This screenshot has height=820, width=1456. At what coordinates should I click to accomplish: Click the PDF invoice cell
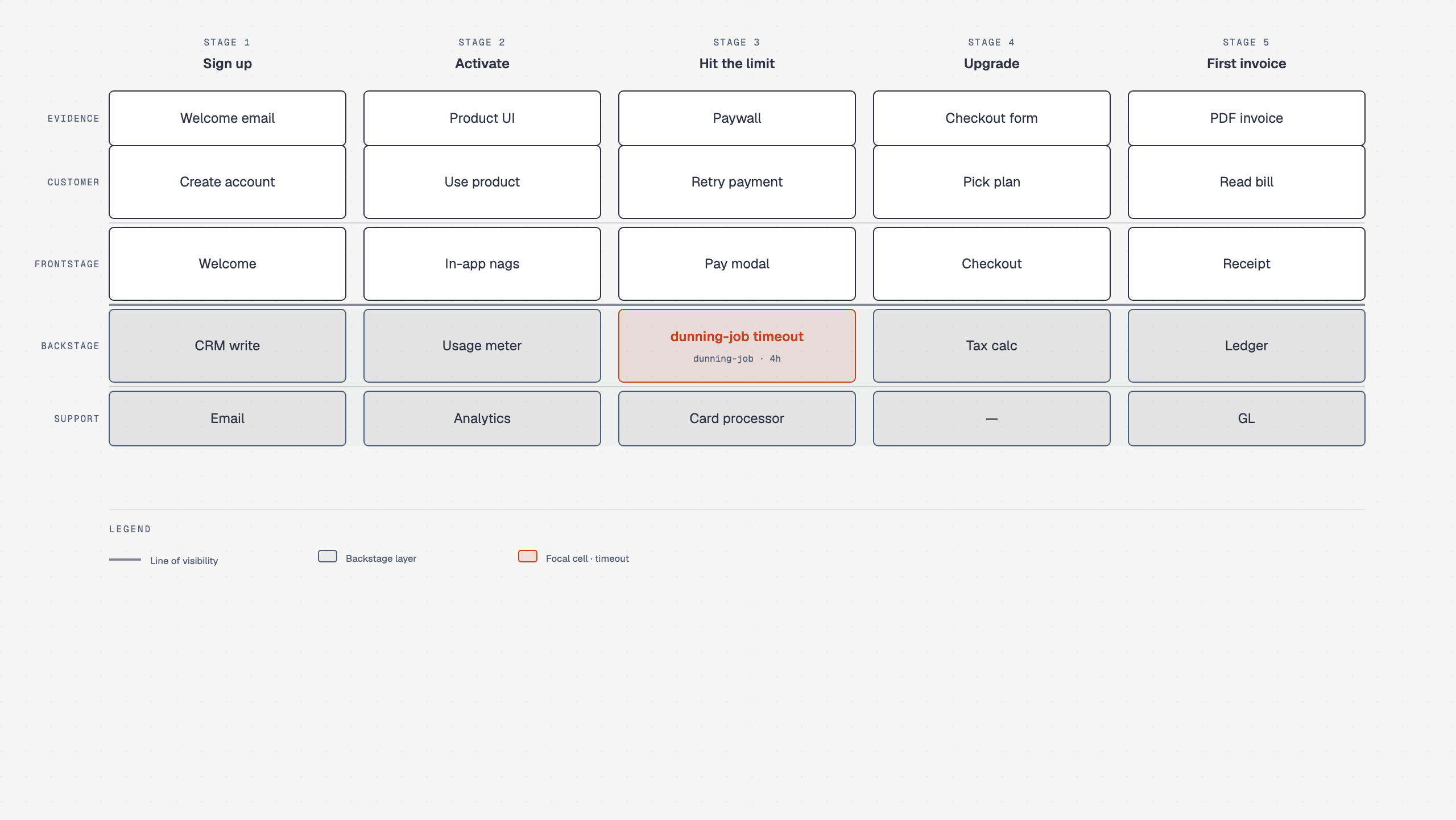[x=1247, y=118]
